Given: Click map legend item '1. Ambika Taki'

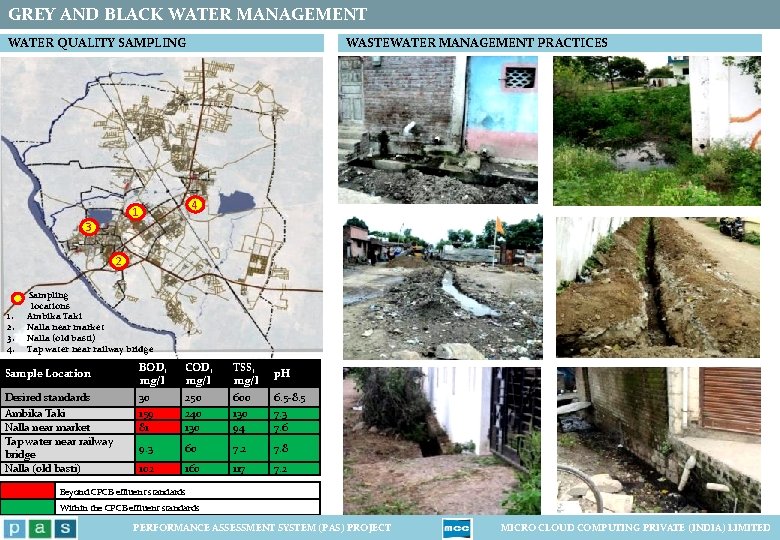Looking at the screenshot, I should (44, 316).
